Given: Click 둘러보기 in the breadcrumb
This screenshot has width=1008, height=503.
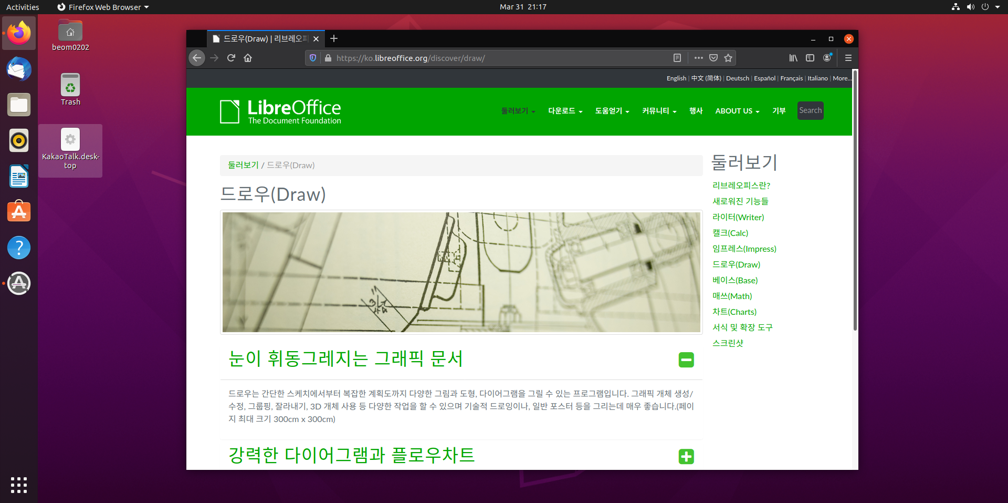Looking at the screenshot, I should [243, 165].
